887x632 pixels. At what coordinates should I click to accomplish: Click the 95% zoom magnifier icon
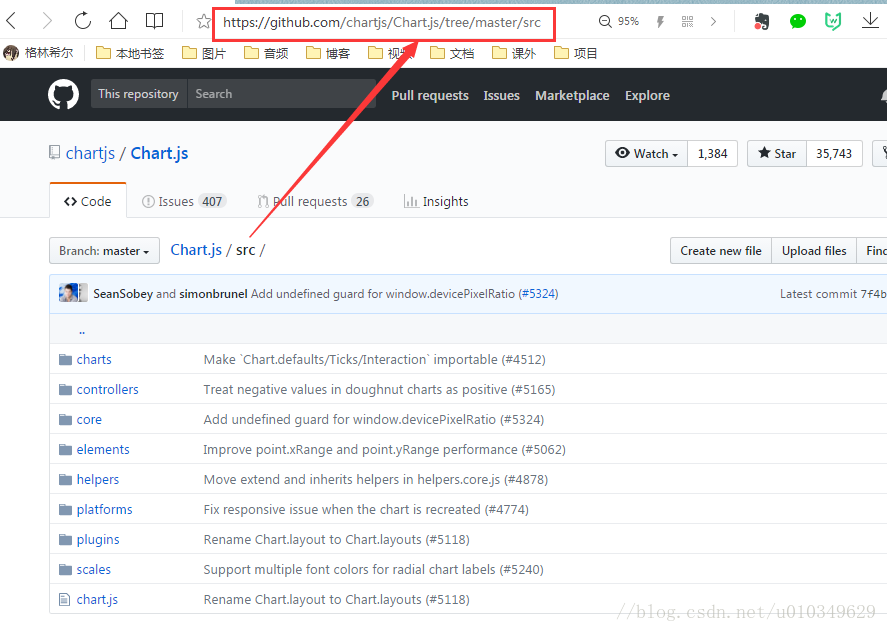[x=605, y=22]
